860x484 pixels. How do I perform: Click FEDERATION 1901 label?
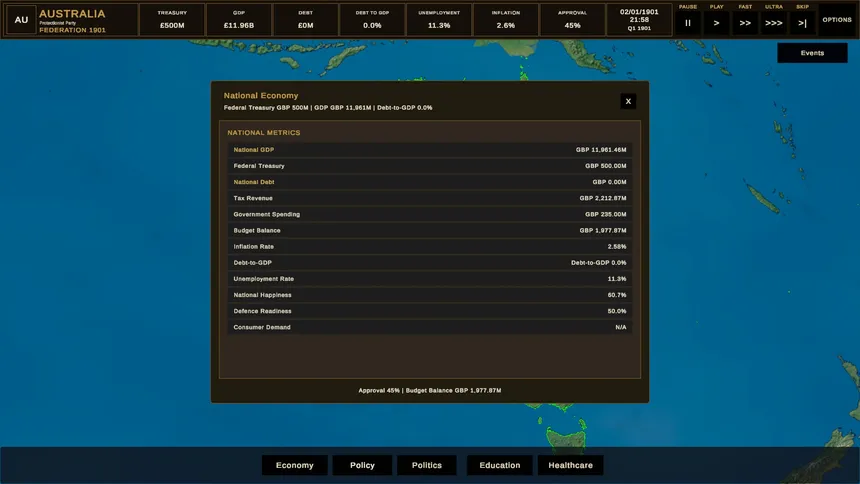pyautogui.click(x=72, y=30)
